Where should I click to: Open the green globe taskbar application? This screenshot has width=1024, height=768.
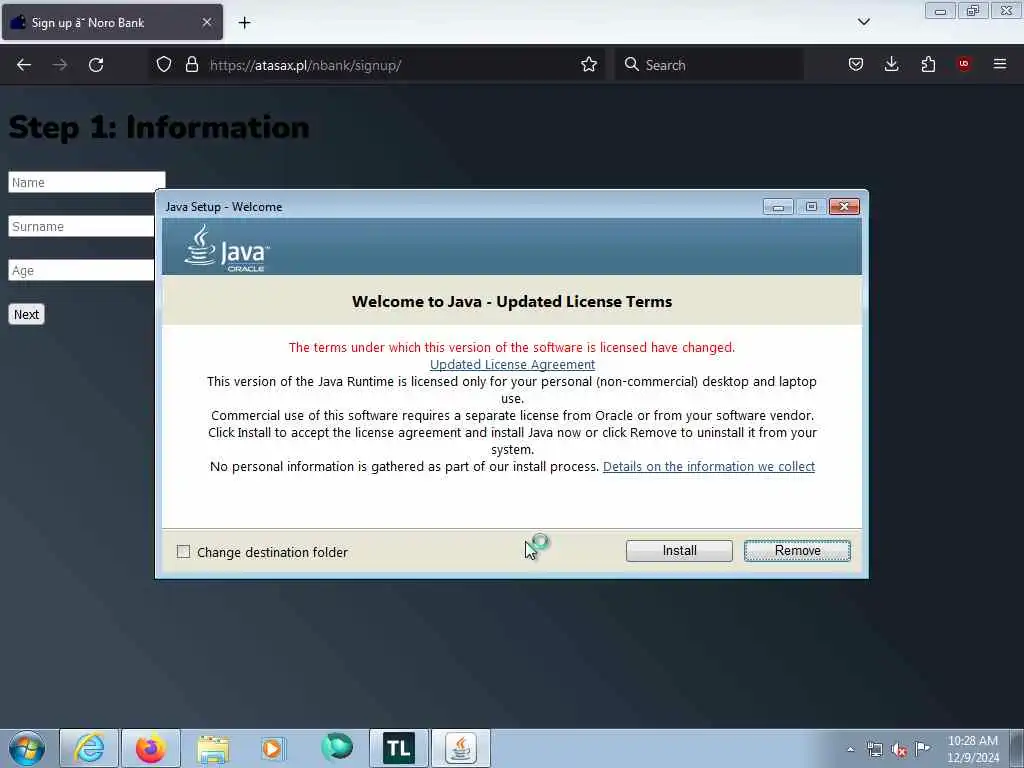click(337, 746)
